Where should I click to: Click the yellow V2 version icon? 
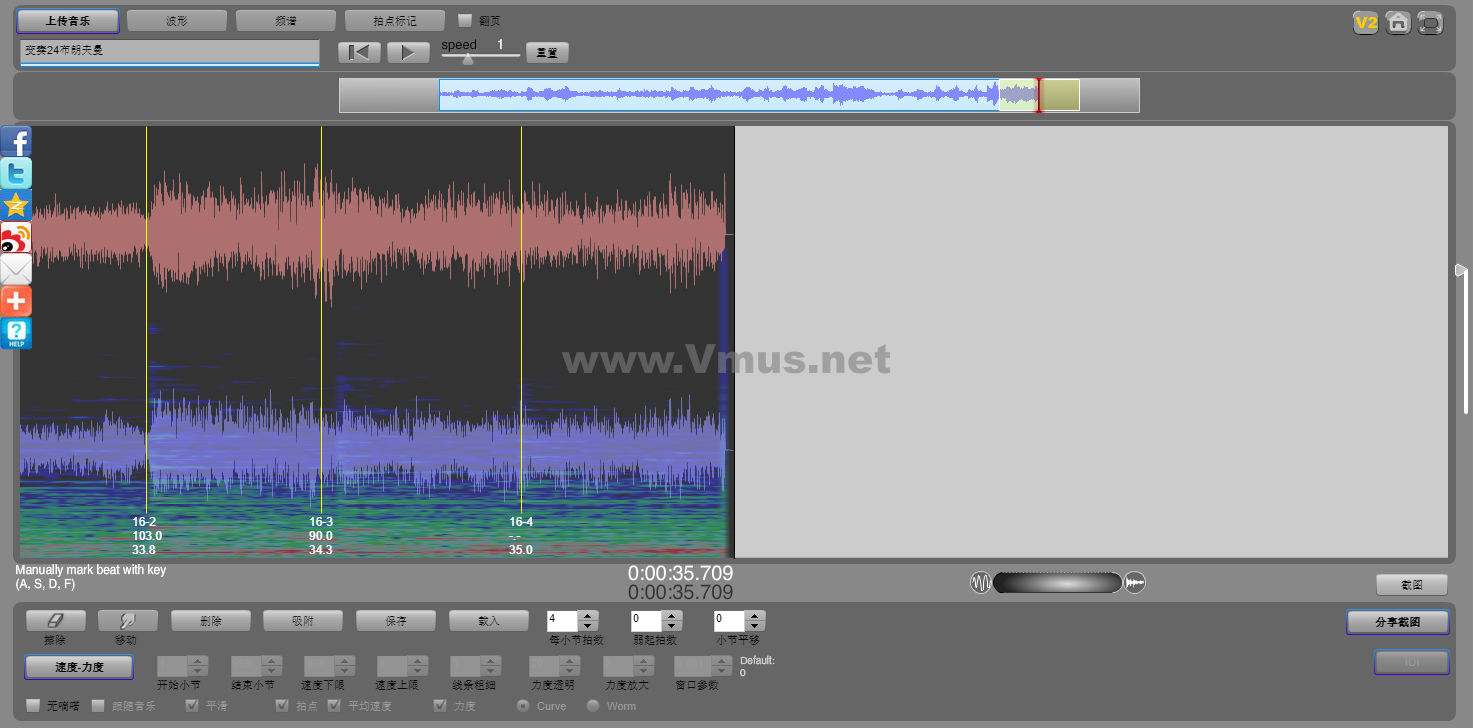1366,22
